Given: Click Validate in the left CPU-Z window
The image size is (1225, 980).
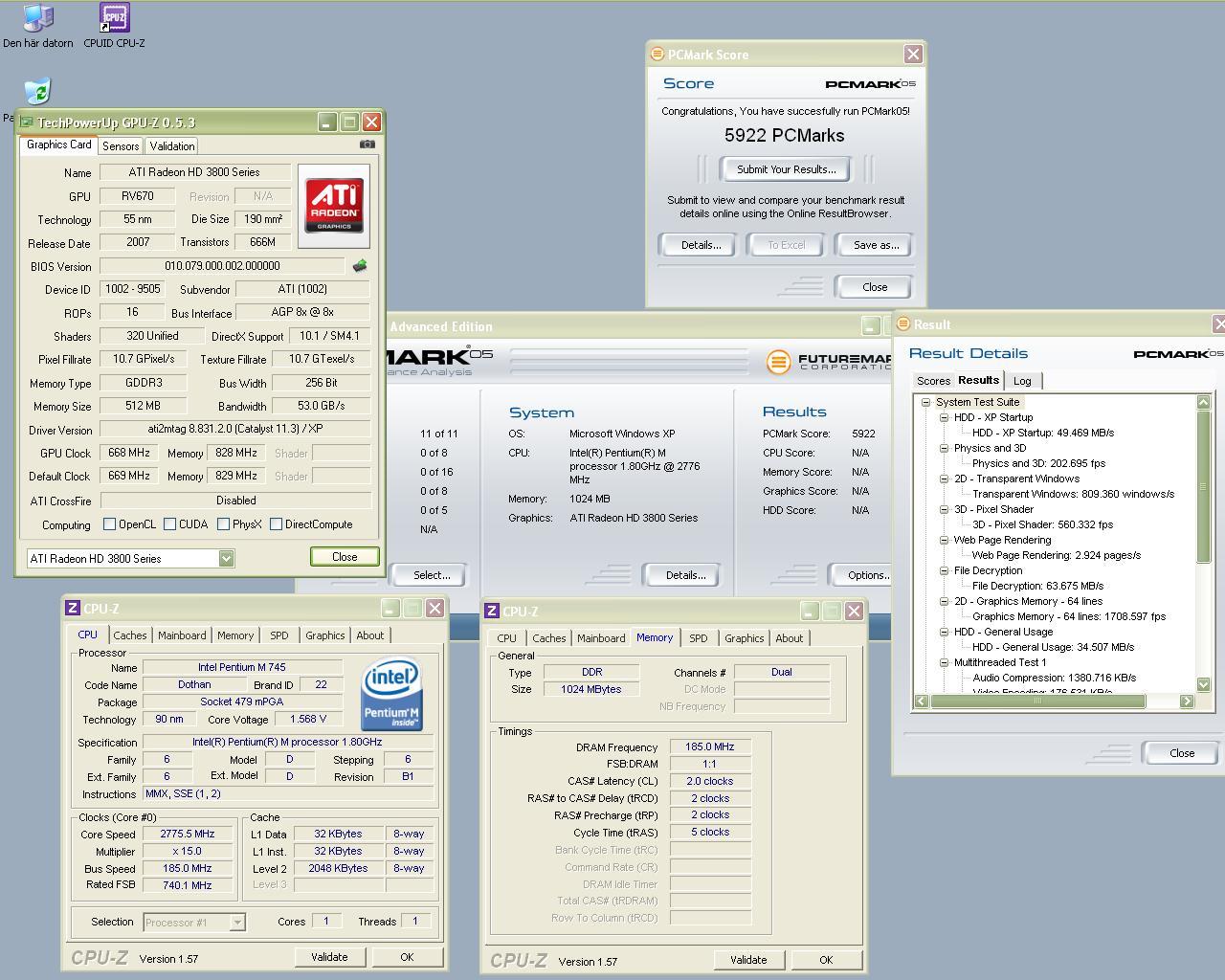Looking at the screenshot, I should pos(329,957).
